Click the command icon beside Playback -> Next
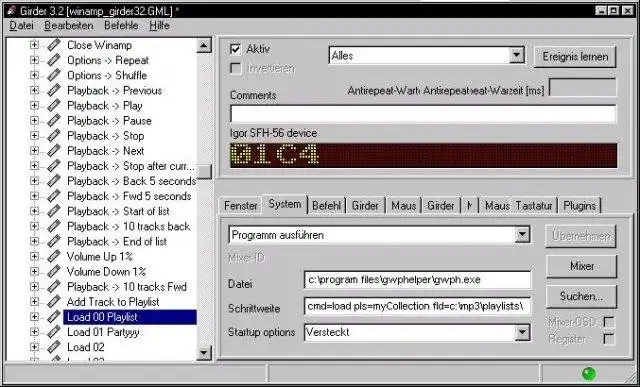Screen dimensions: 640x387 [x=54, y=151]
